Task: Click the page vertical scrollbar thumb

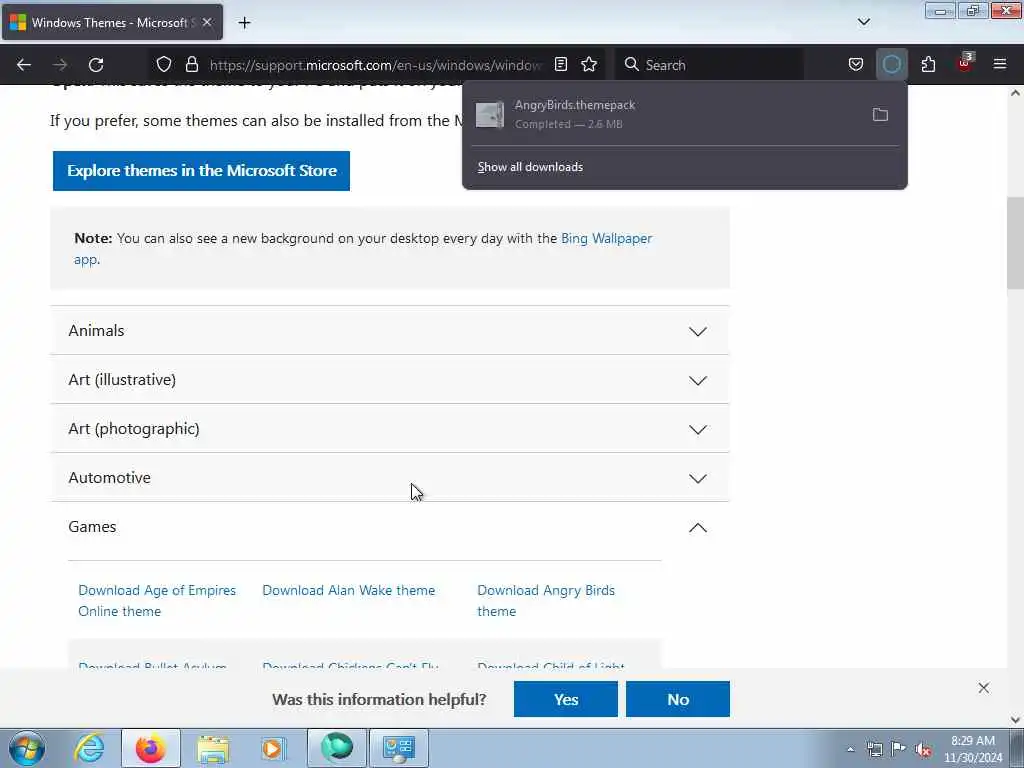Action: pyautogui.click(x=1015, y=242)
